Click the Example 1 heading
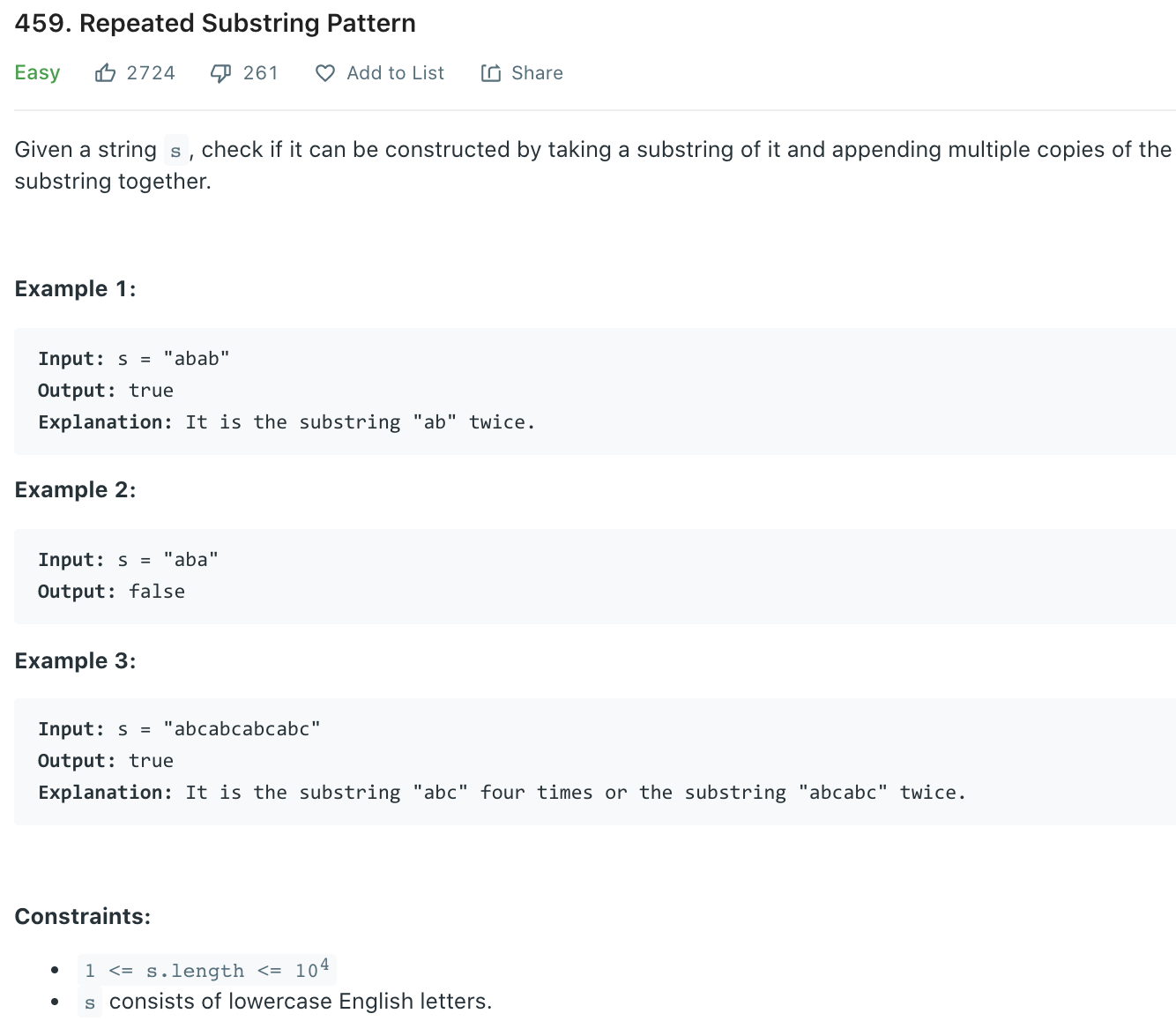This screenshot has width=1176, height=1021. point(76,289)
